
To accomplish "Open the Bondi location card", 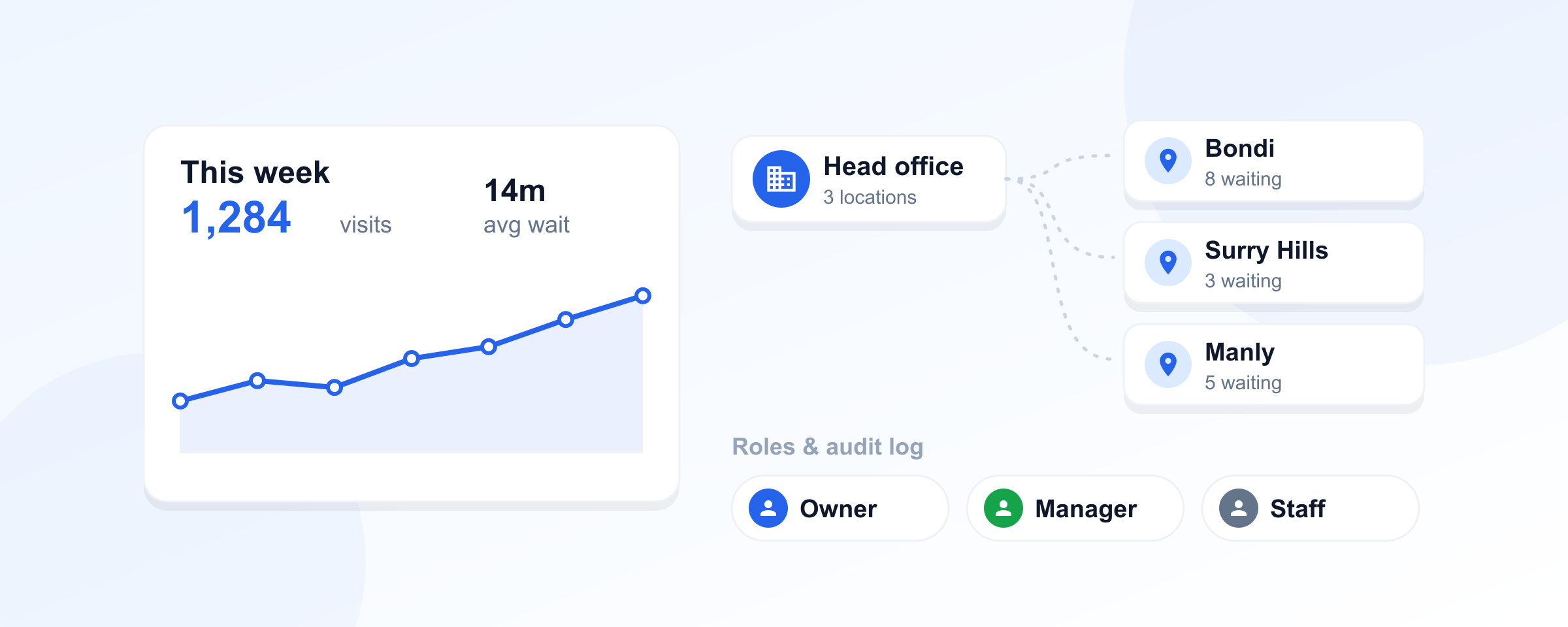I will click(1273, 161).
